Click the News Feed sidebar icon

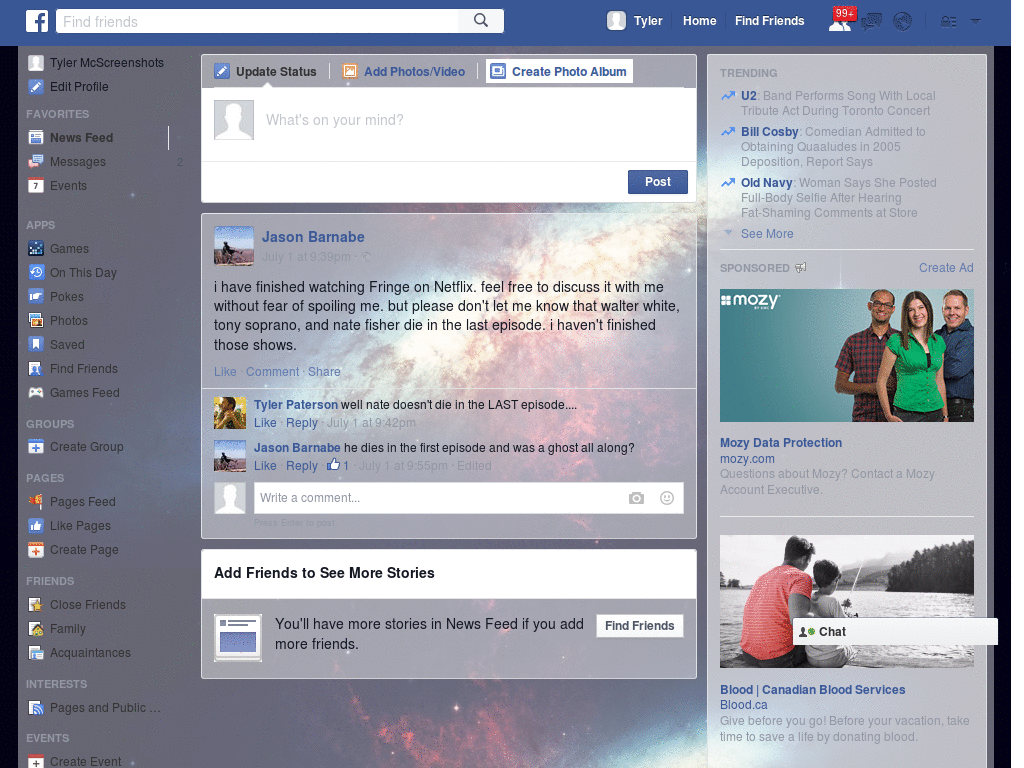coord(36,138)
